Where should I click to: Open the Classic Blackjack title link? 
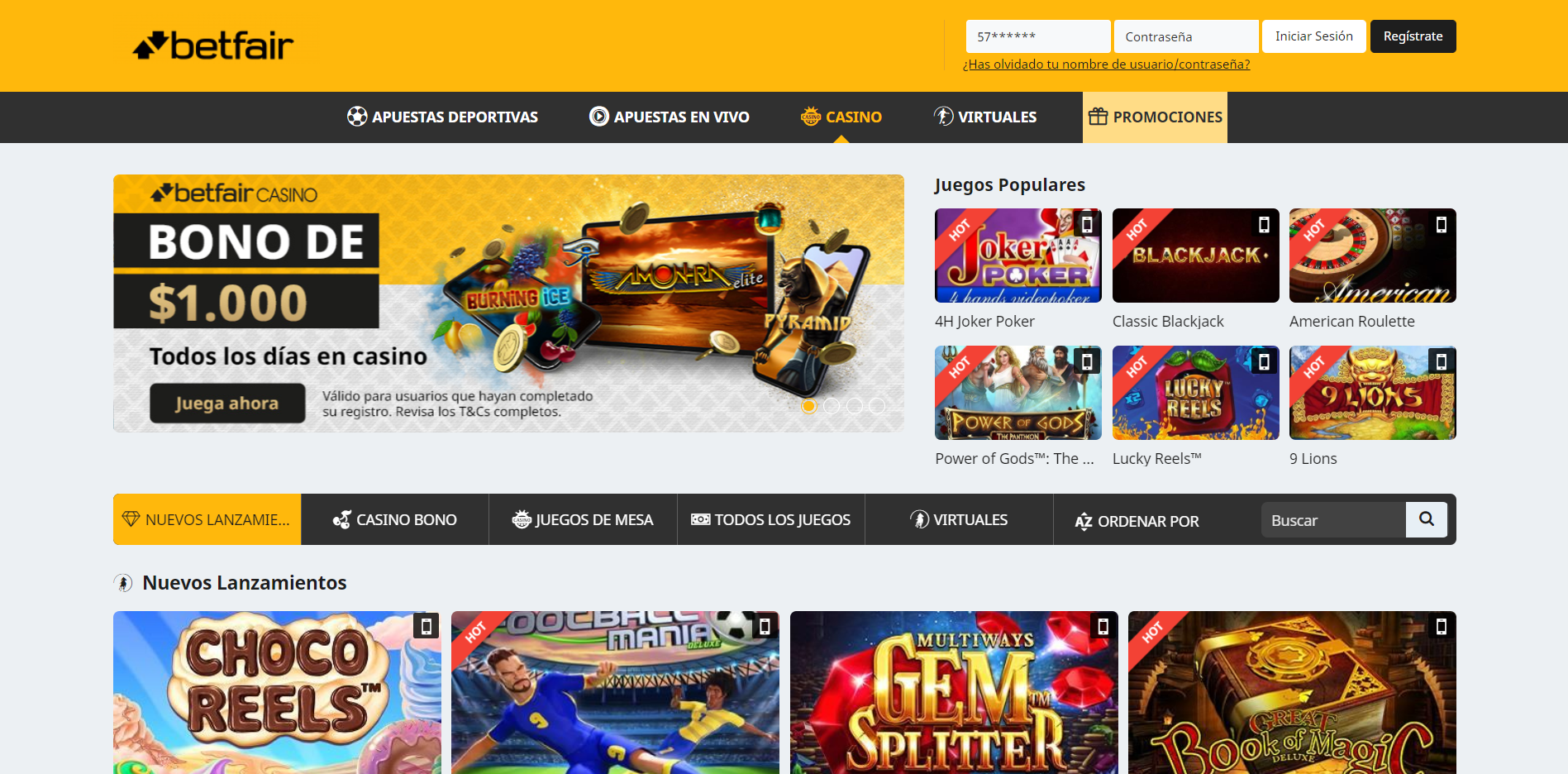1168,322
